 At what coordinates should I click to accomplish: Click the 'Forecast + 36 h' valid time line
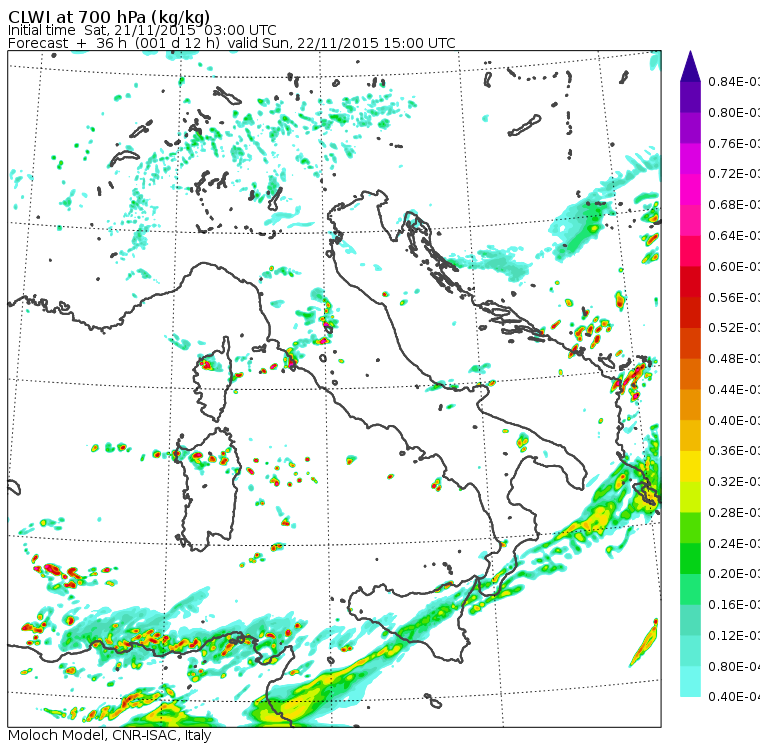click(x=231, y=43)
